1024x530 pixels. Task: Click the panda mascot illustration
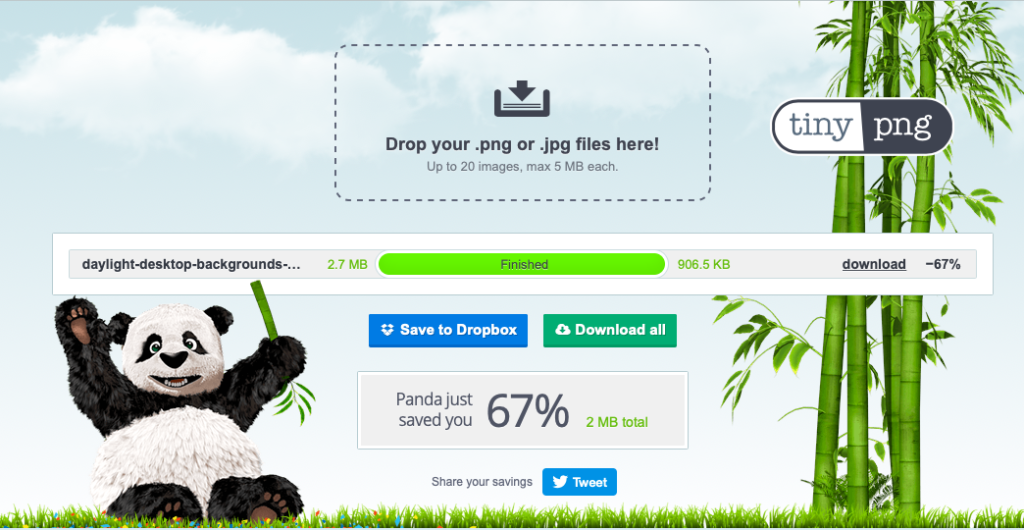click(x=180, y=408)
